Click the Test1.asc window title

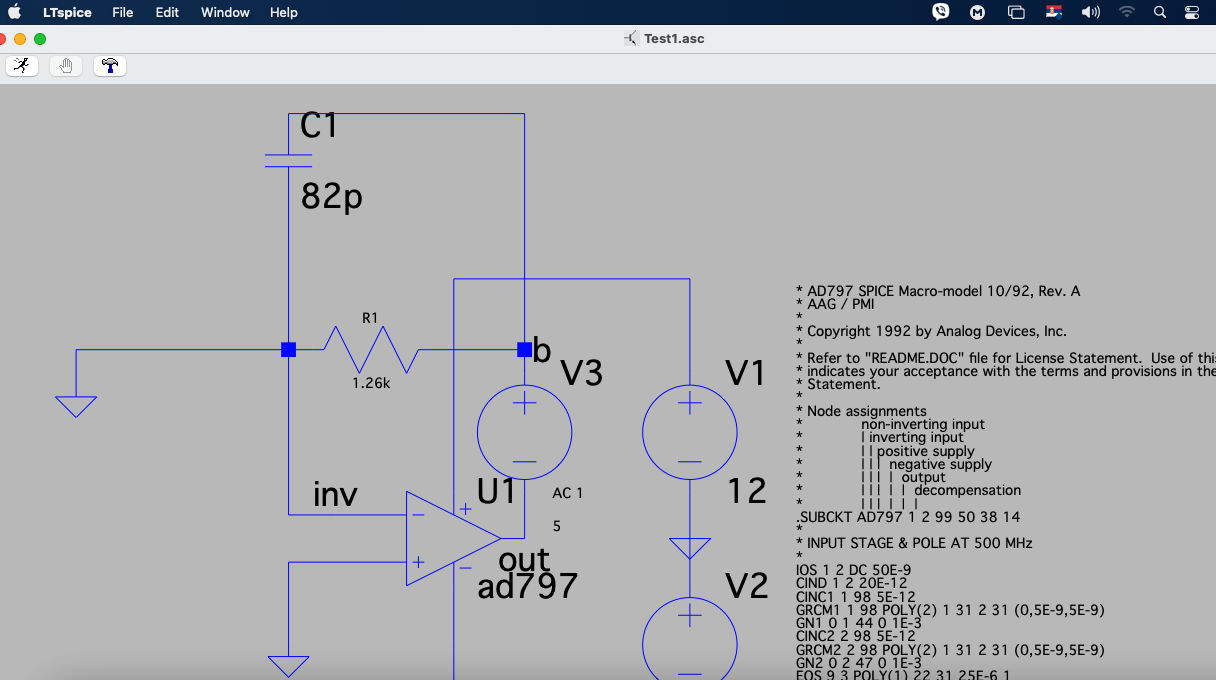click(674, 39)
